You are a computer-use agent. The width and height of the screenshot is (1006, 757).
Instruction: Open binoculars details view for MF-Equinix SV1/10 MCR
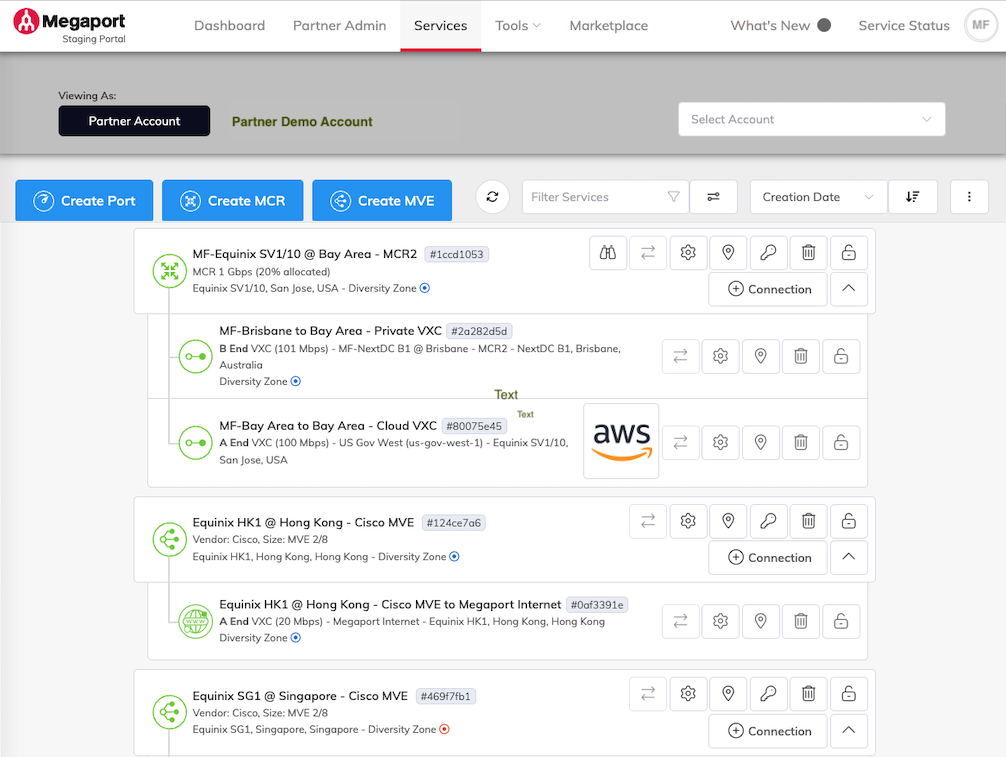[607, 252]
